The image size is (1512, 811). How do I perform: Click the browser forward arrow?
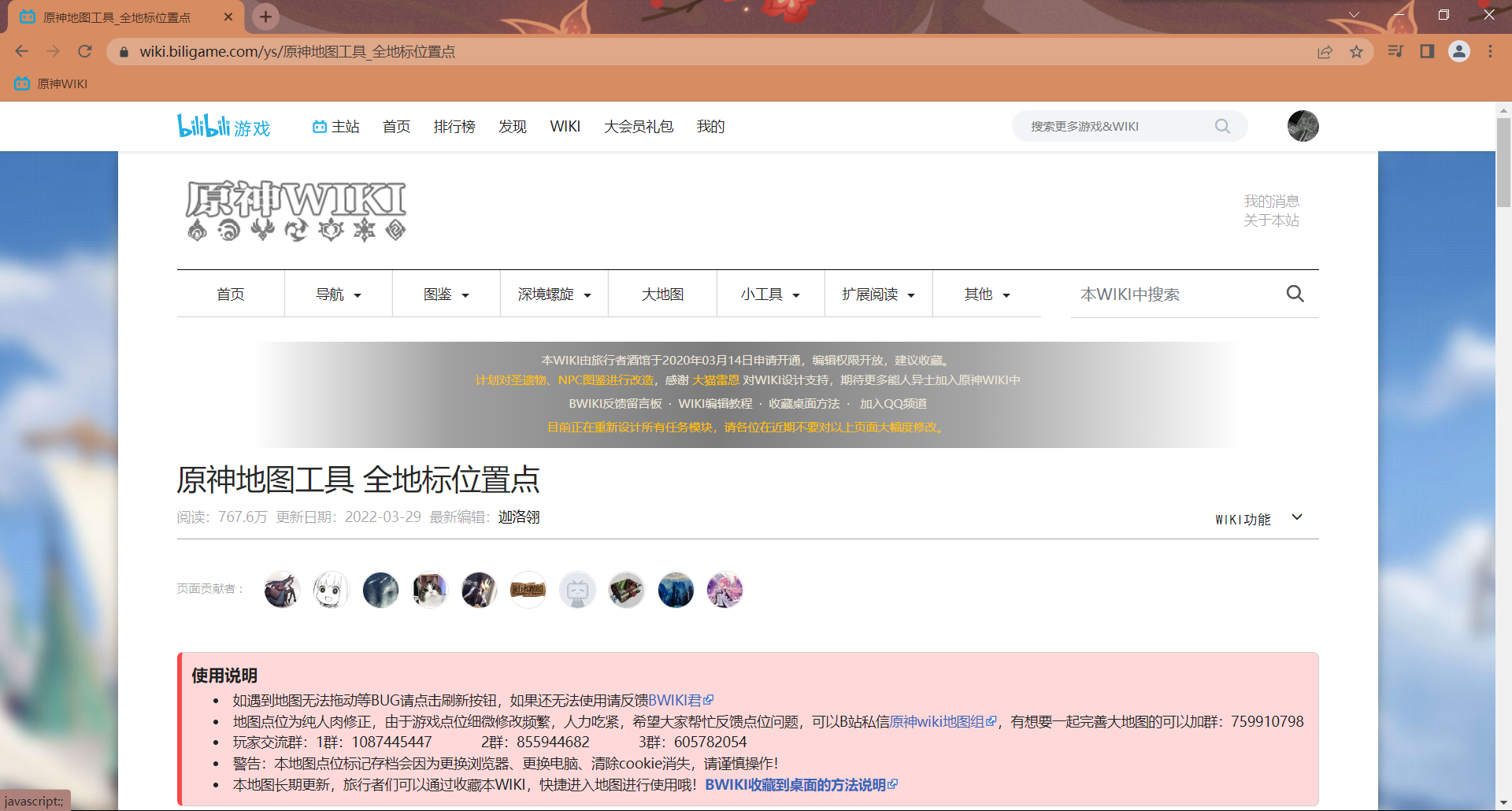(x=53, y=51)
